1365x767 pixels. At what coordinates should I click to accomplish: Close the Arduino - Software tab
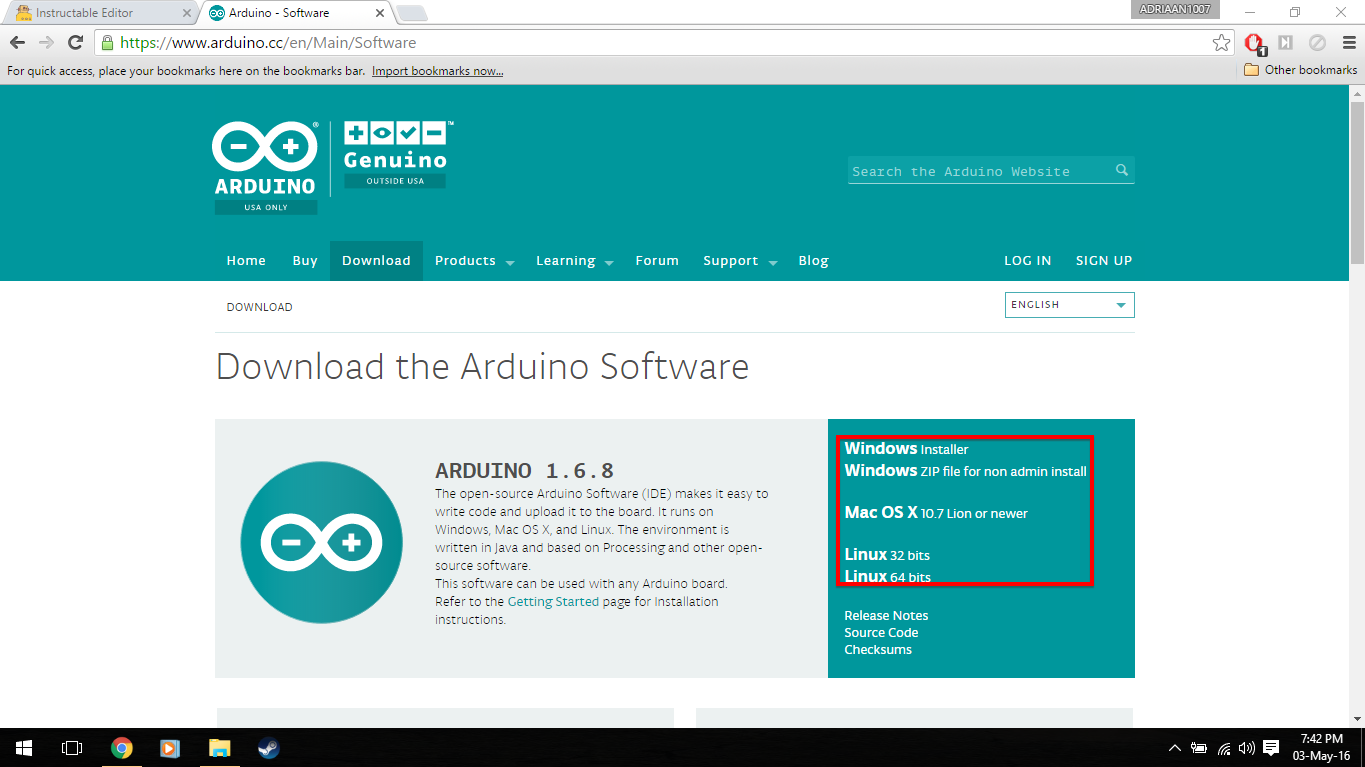tap(379, 13)
